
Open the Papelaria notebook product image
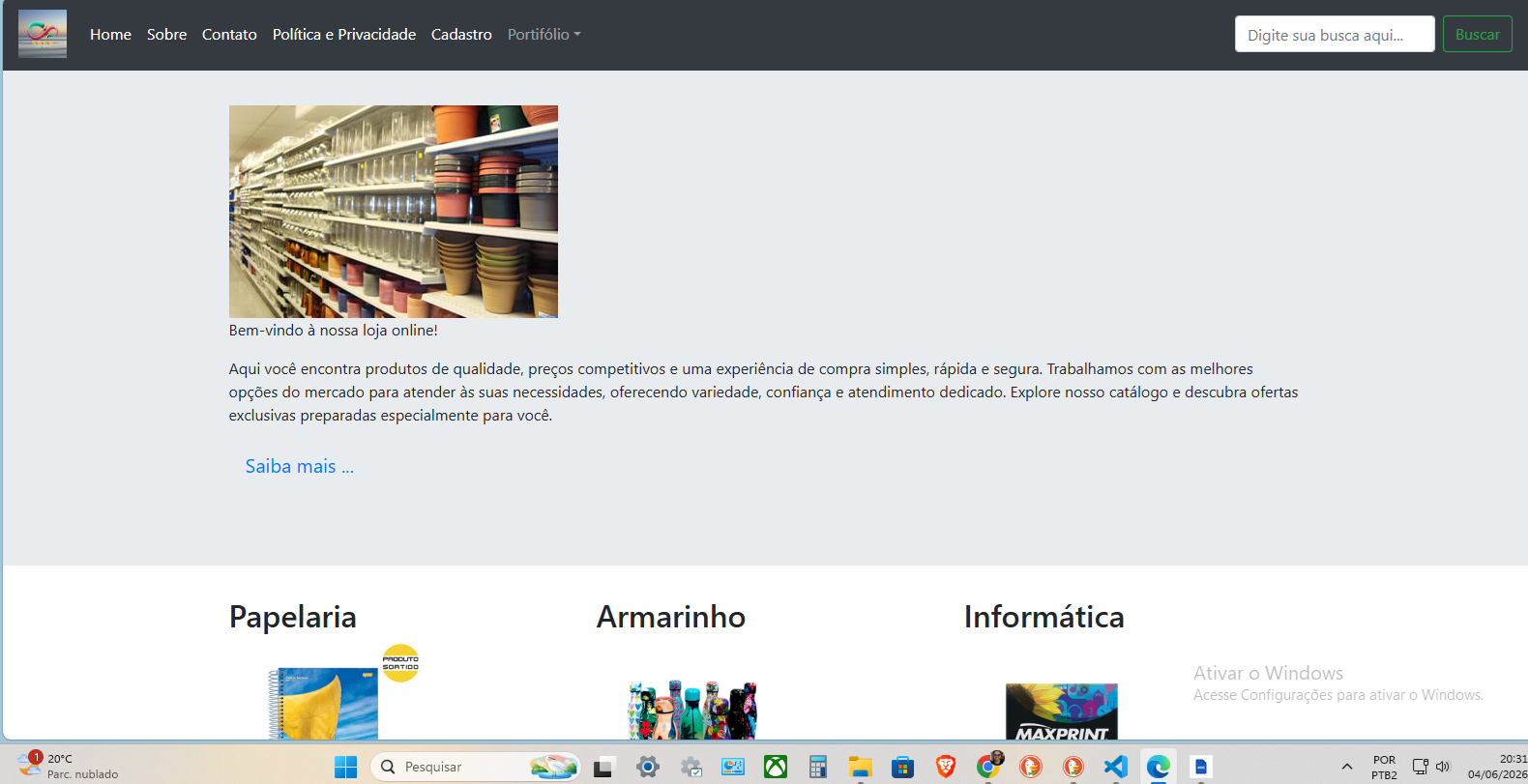coord(323,704)
